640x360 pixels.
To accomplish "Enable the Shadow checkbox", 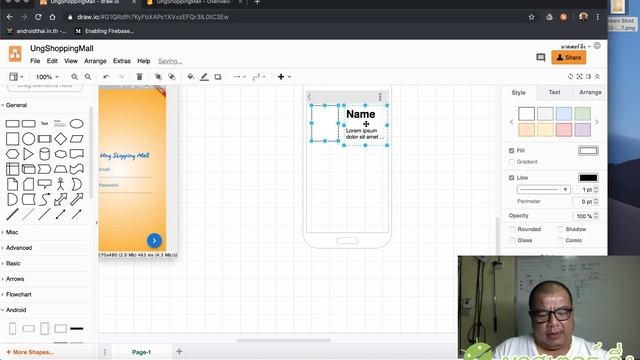I will point(560,229).
